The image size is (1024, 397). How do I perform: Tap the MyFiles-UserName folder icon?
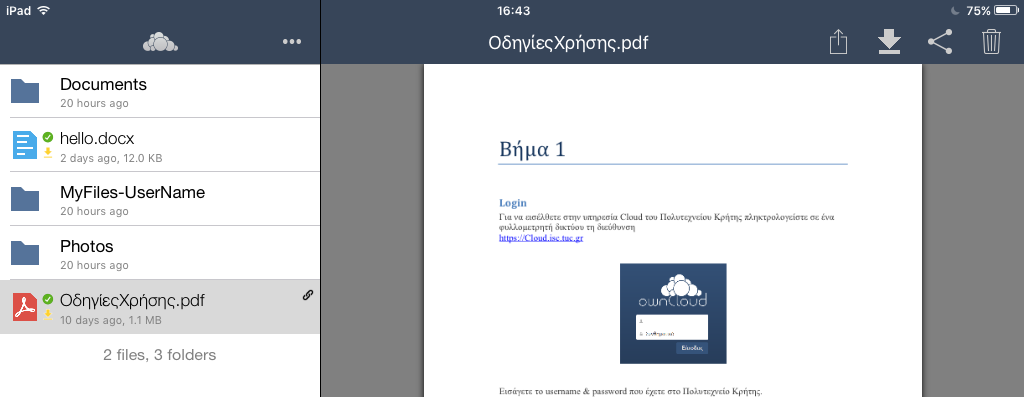25,198
